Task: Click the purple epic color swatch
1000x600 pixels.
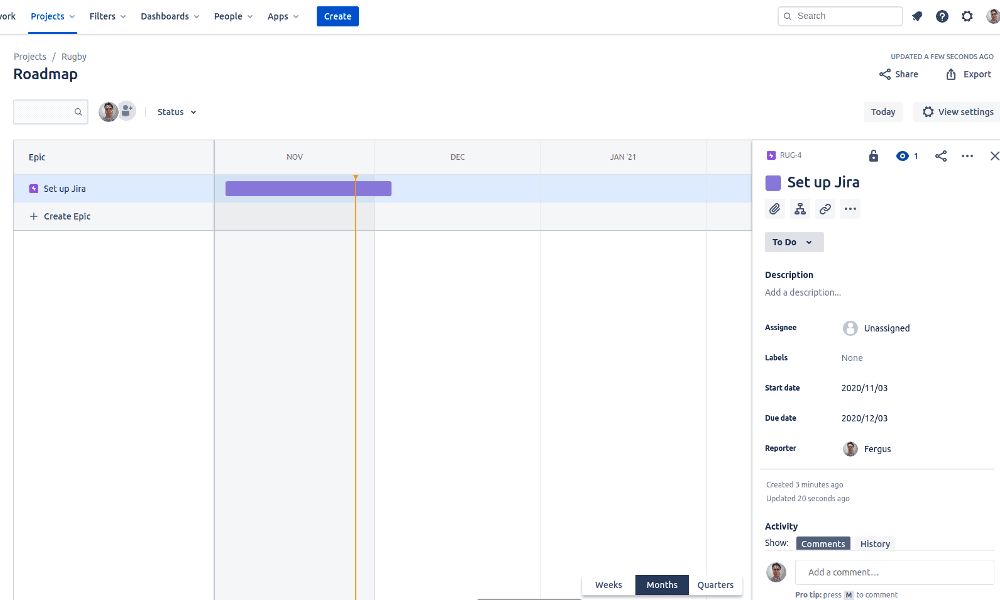Action: [x=773, y=183]
